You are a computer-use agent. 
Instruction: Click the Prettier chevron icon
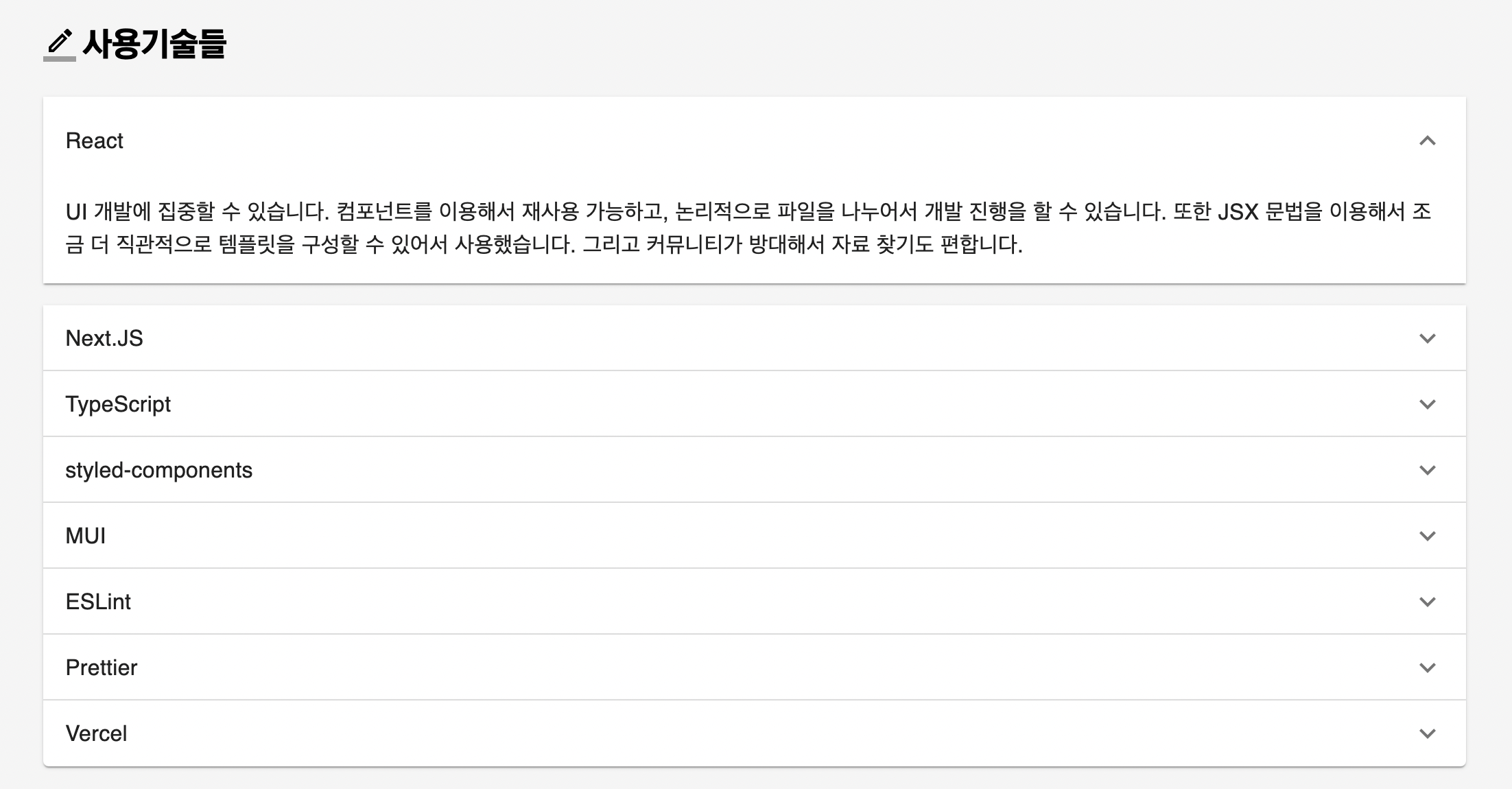point(1427,668)
